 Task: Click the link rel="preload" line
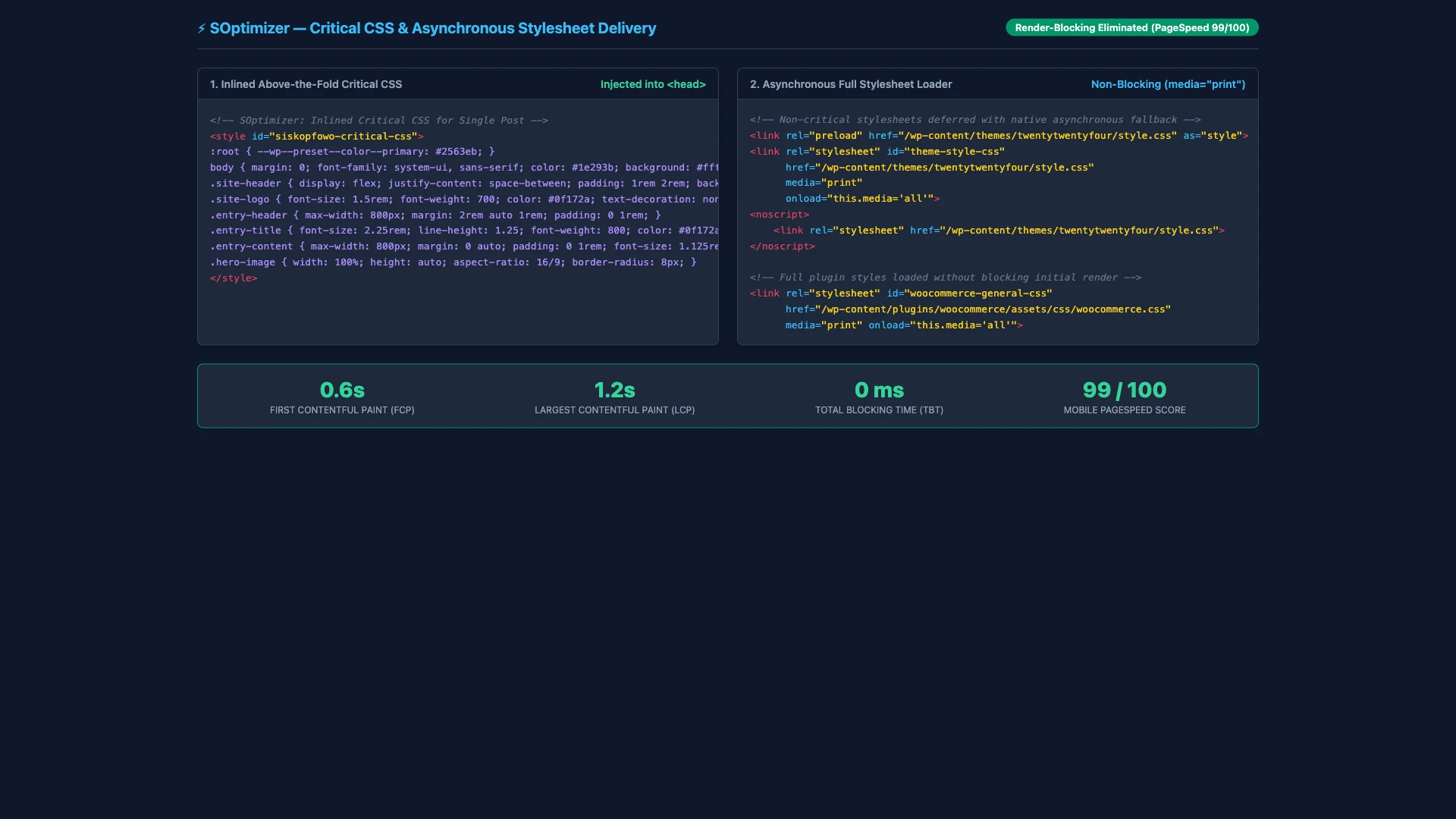click(999, 136)
